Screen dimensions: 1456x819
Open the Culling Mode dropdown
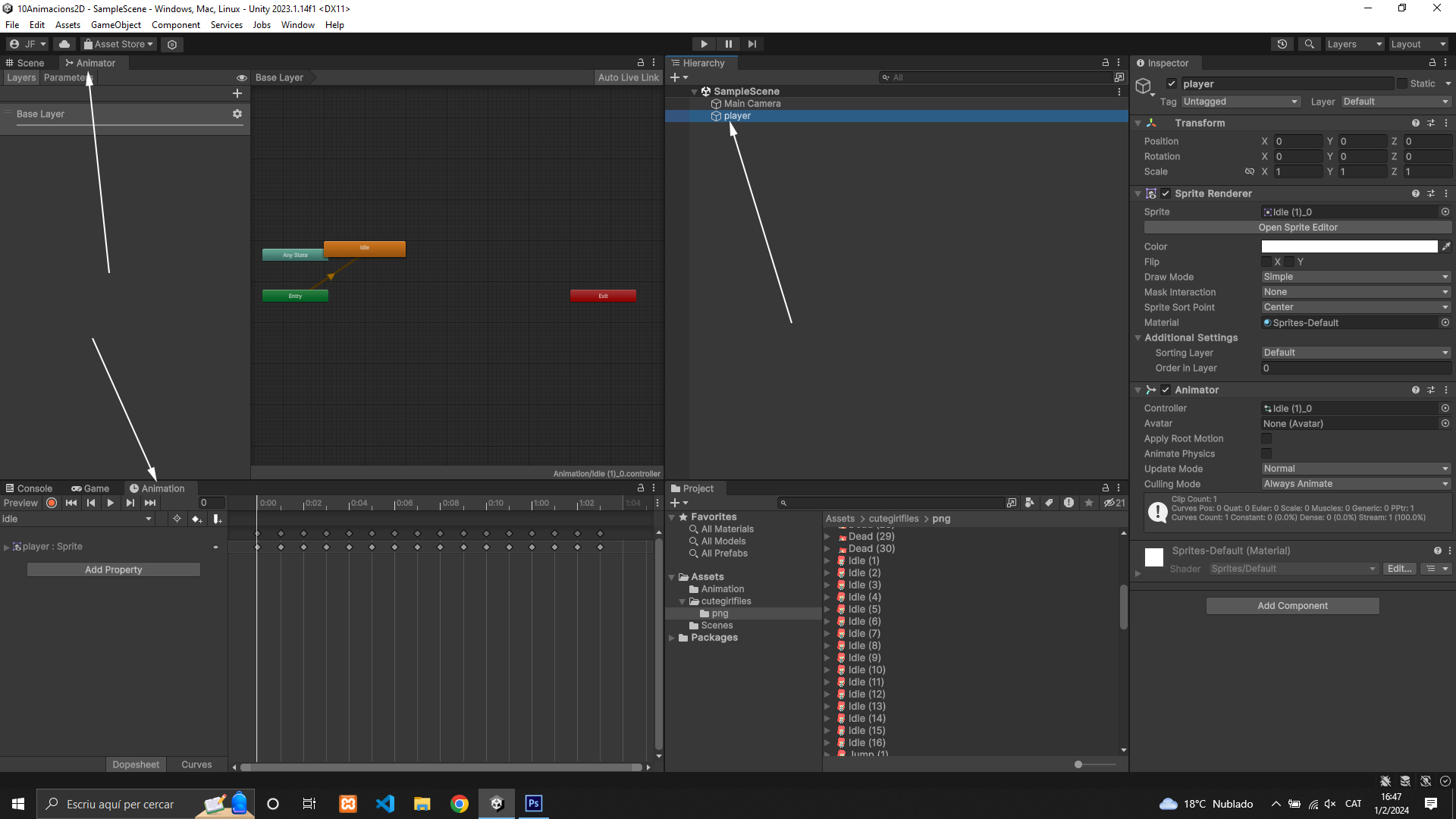click(x=1355, y=484)
